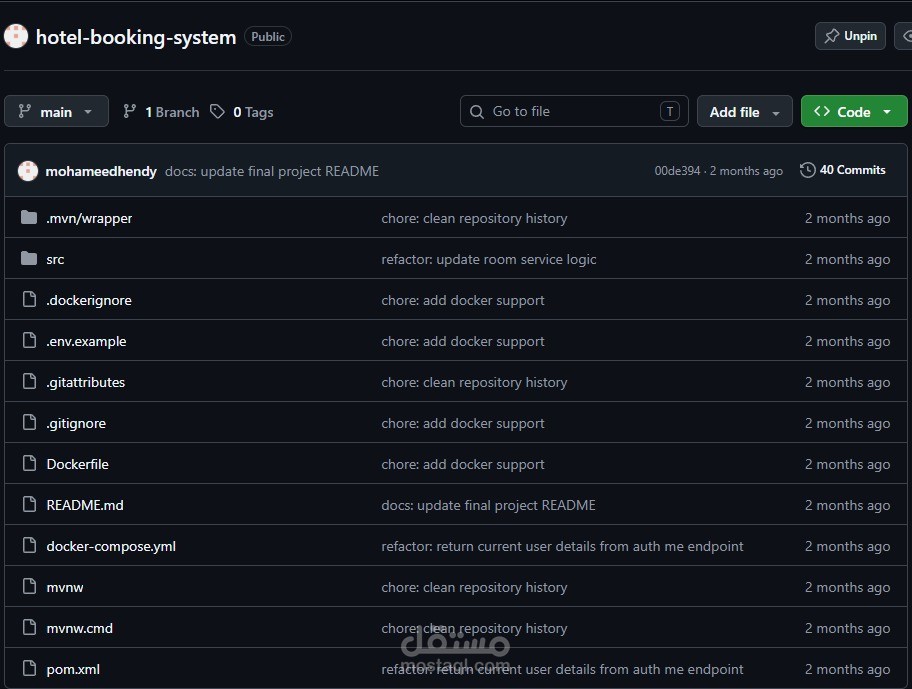Click the .gitattributes file icon

click(x=29, y=381)
